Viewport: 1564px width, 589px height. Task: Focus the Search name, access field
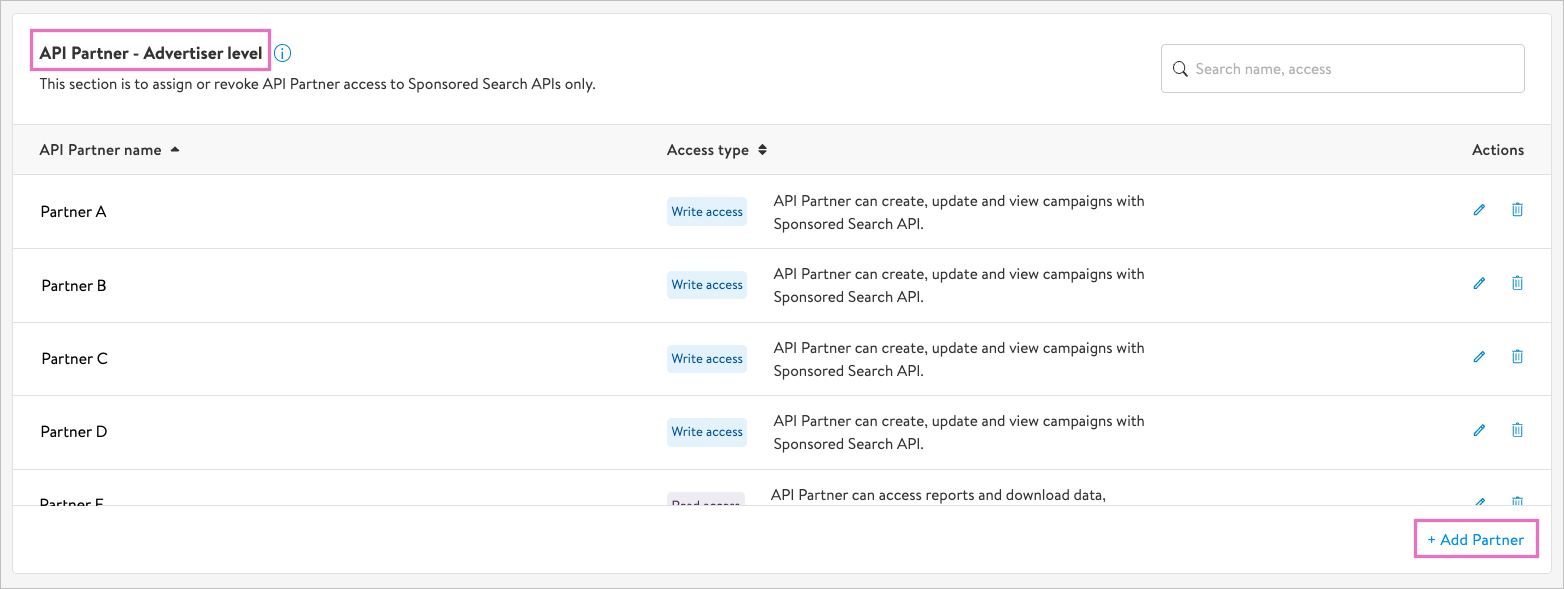pyautogui.click(x=1350, y=69)
